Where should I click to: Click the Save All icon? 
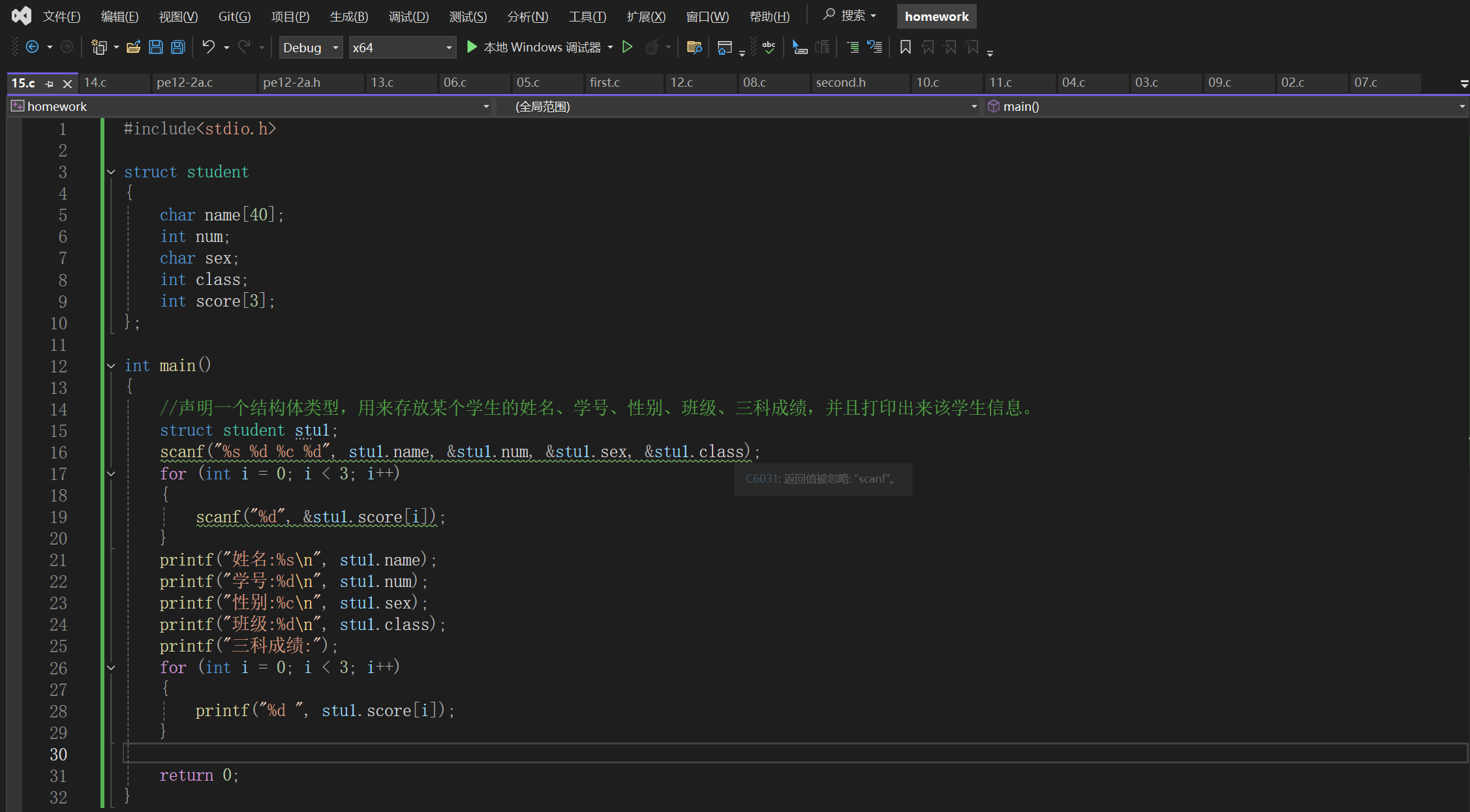[177, 47]
